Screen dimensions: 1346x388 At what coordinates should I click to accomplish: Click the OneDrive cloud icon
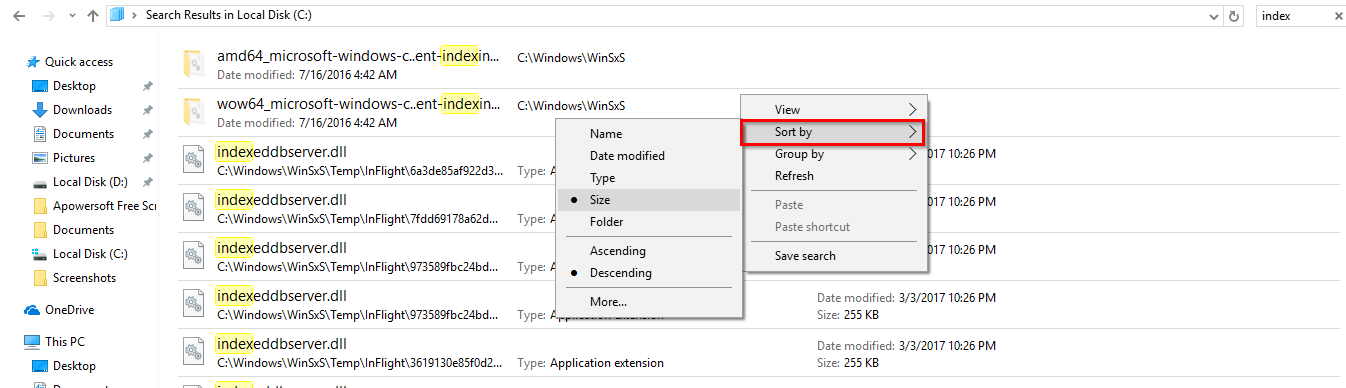(33, 310)
